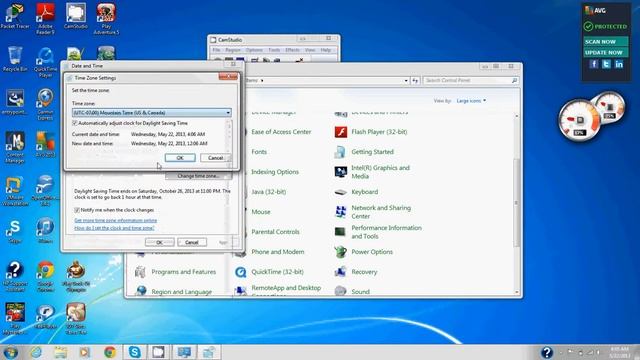Viewport: 640px width, 360px height.
Task: Open Adobe Reader 9 desktop shortcut
Action: (45, 19)
